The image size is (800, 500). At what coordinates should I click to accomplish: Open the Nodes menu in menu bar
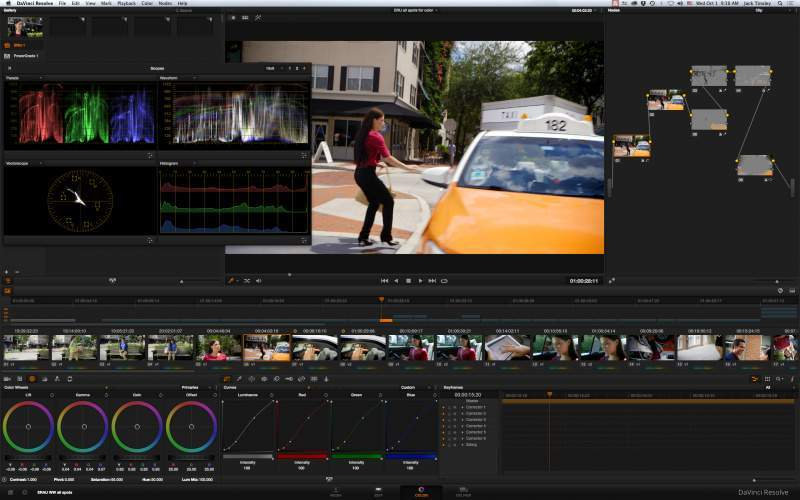tap(165, 3)
